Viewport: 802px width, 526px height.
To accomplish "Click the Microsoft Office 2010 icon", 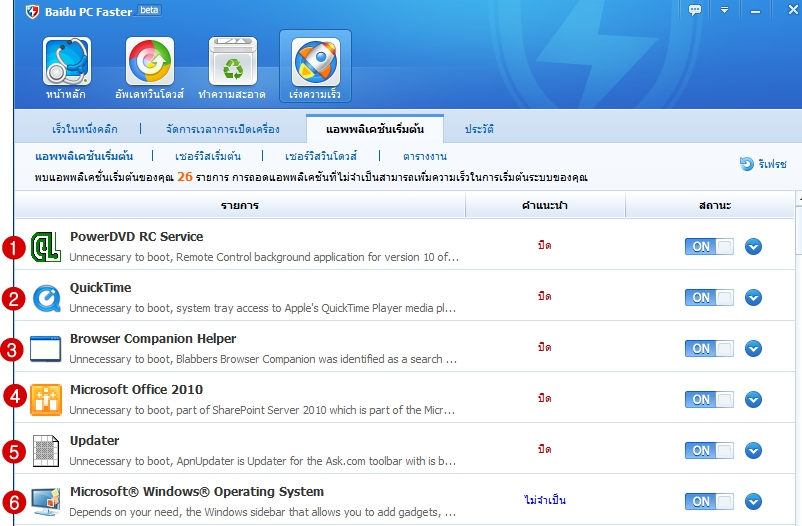I will (46, 400).
